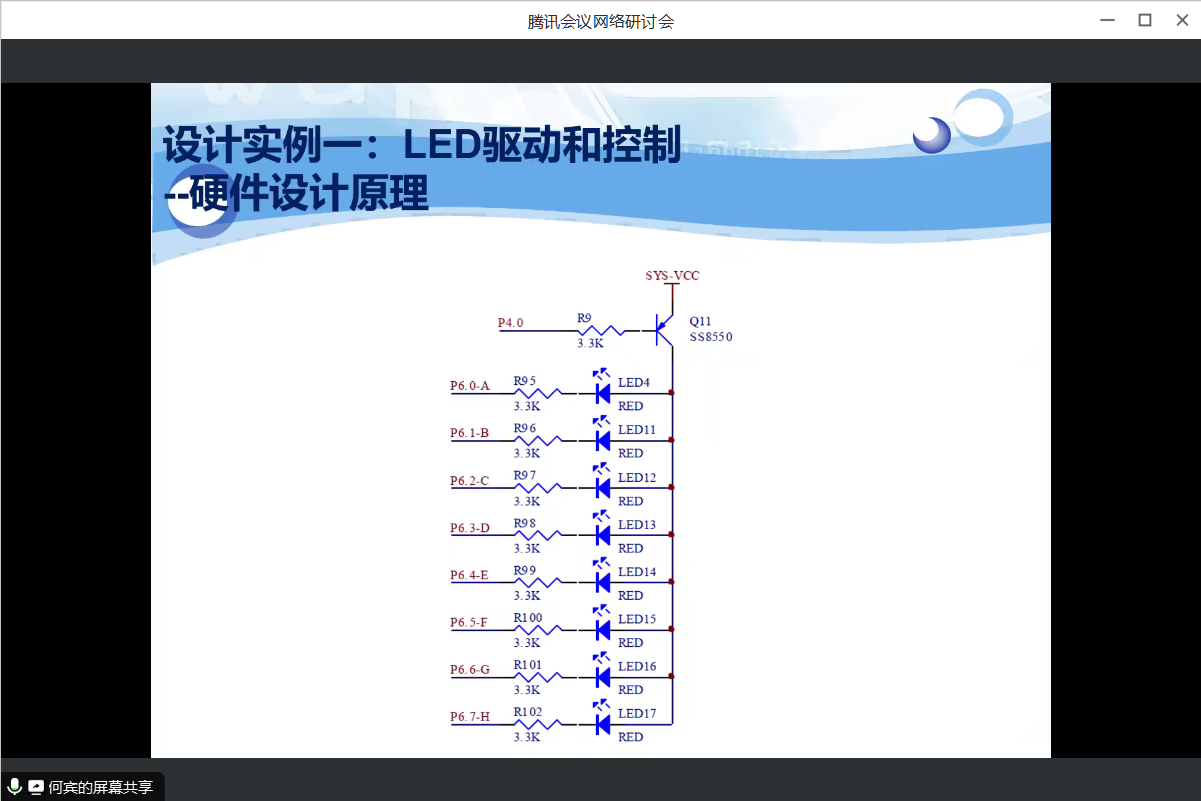Close the 腾讯会议网络研讨会 window
Viewport: 1201px width, 801px height.
pyautogui.click(x=1182, y=20)
